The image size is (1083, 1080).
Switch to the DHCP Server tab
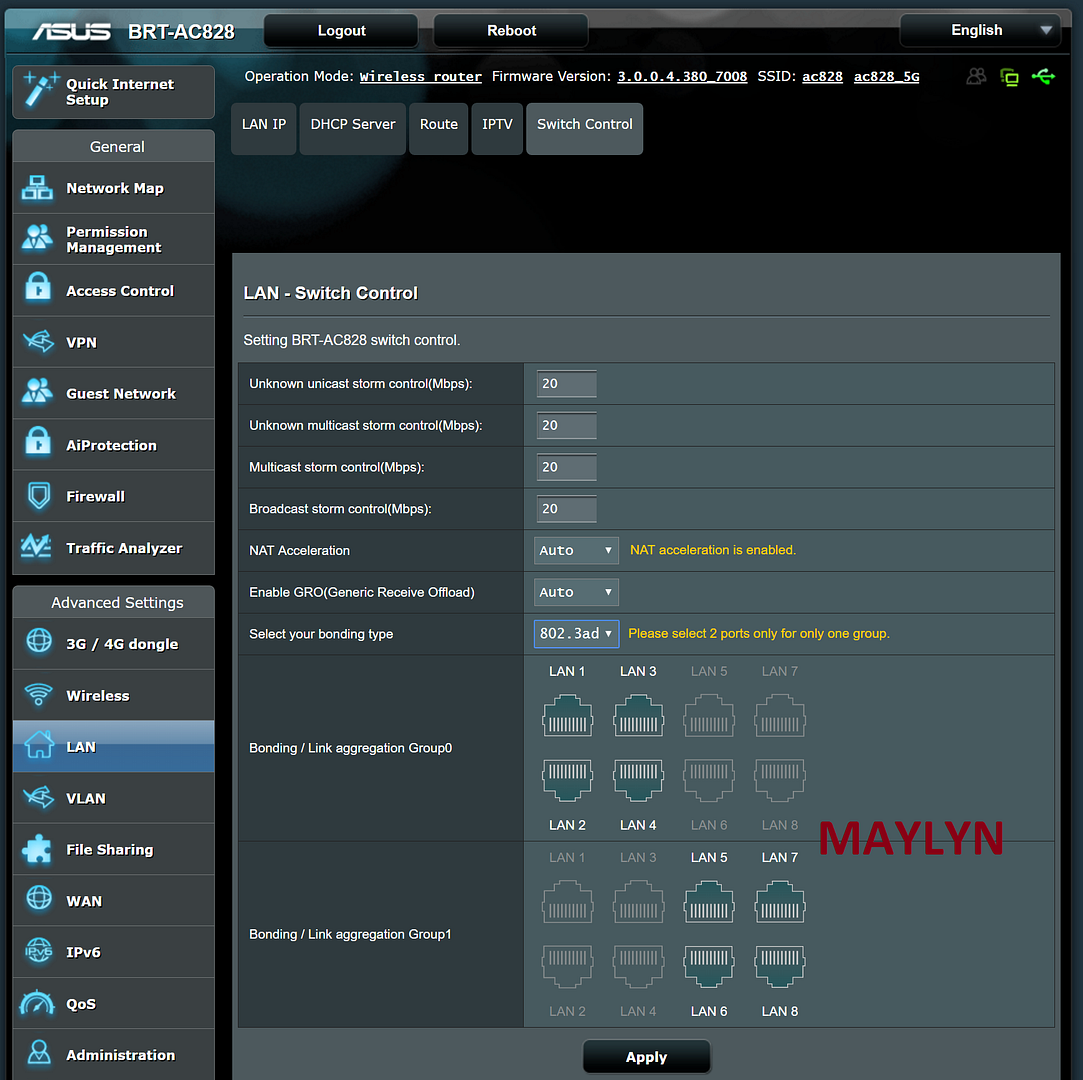(x=352, y=128)
